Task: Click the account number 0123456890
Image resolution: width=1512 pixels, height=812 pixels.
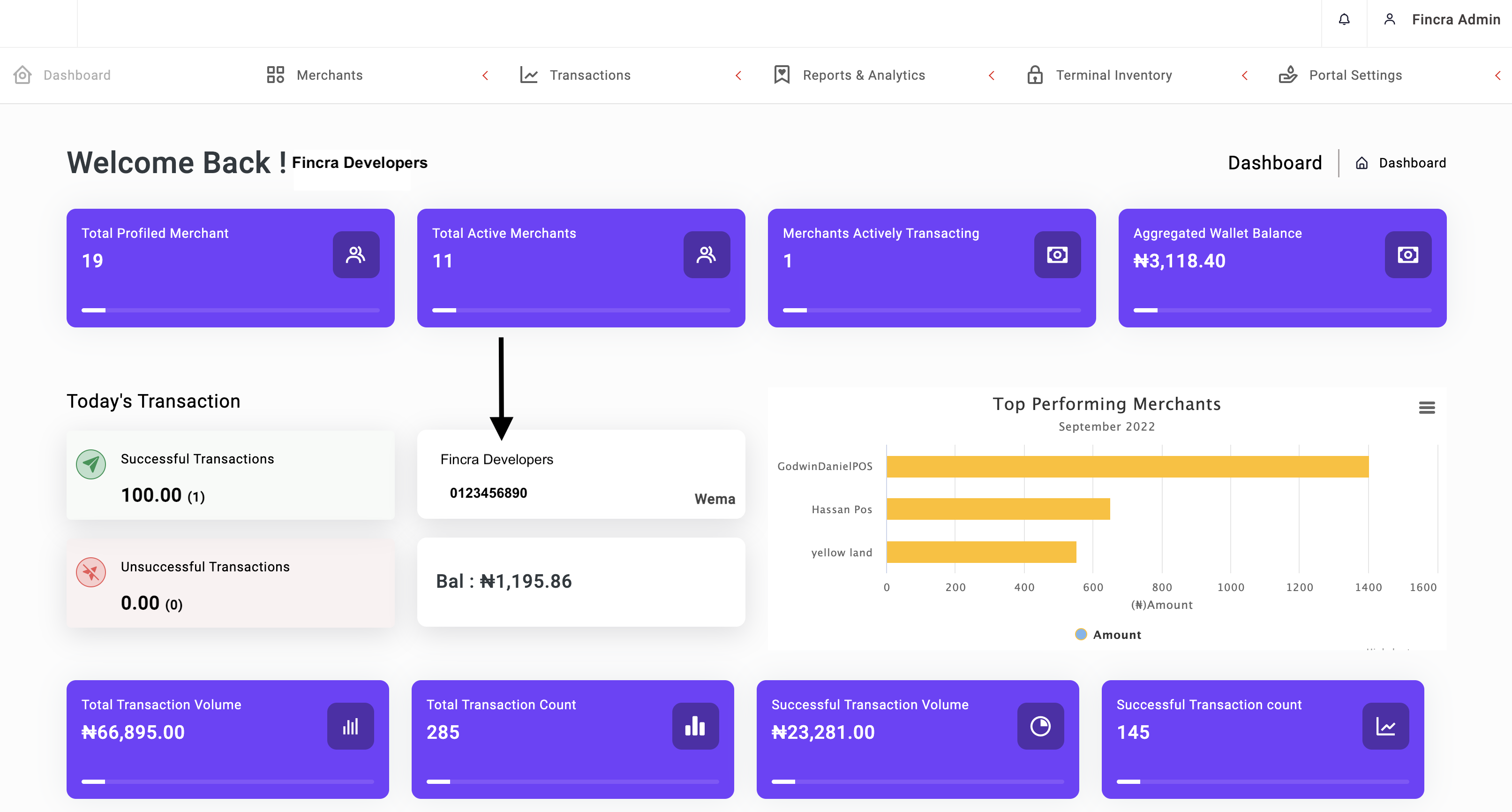Action: pyautogui.click(x=489, y=493)
